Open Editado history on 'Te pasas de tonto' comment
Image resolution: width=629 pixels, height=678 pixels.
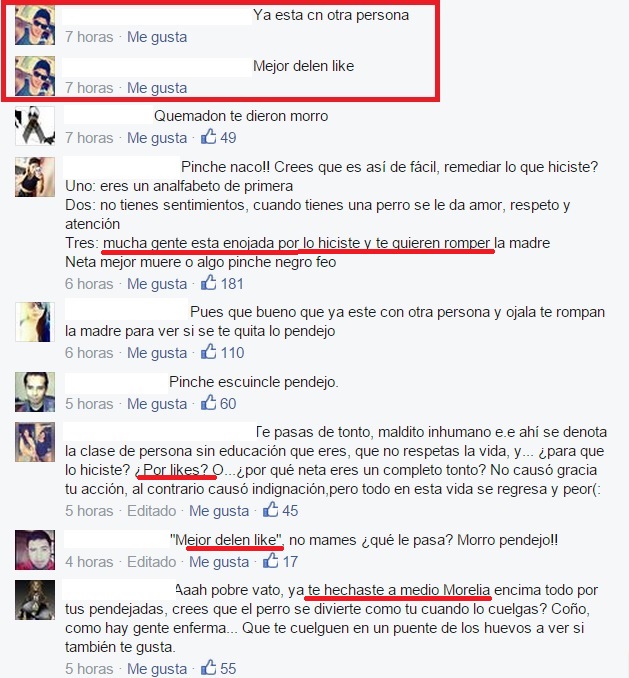click(x=152, y=511)
